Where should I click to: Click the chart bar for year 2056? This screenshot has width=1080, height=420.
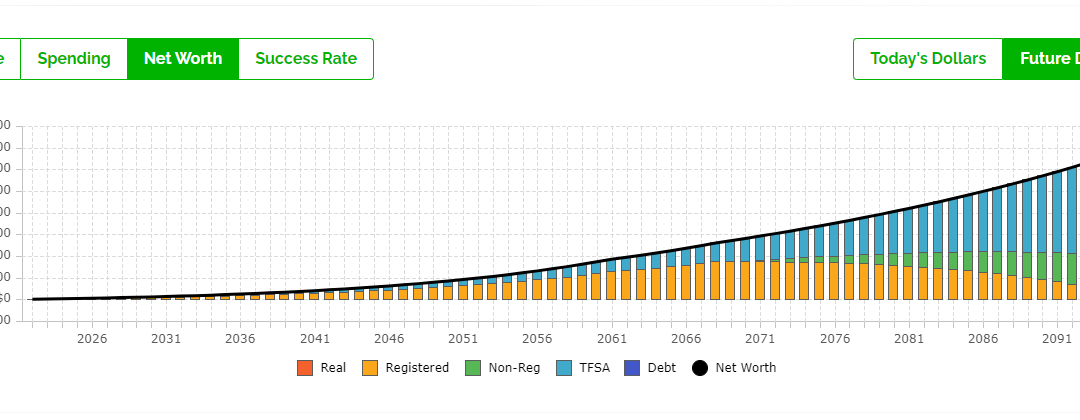point(537,284)
